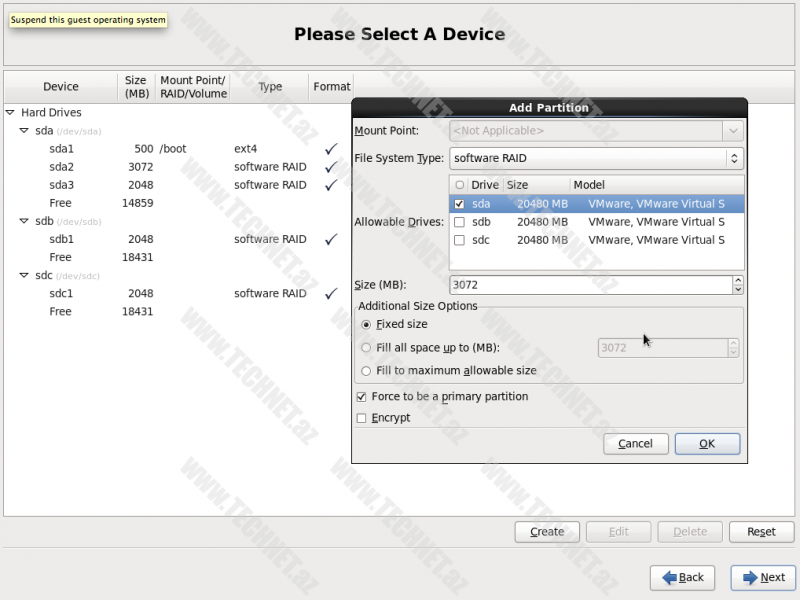Uncheck the sda drive checkbox
The height and width of the screenshot is (600, 800).
pos(459,204)
